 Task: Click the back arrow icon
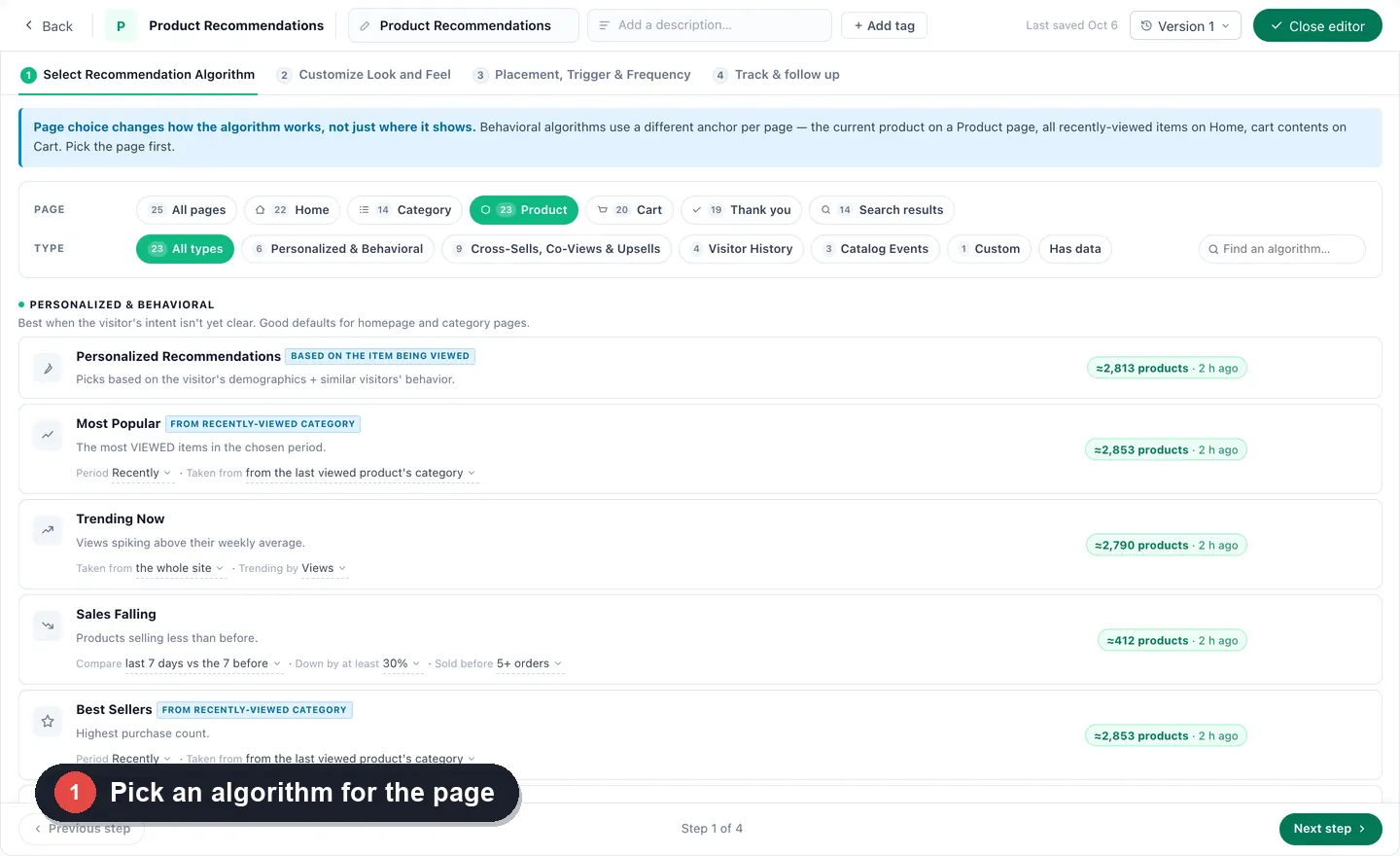tap(29, 25)
